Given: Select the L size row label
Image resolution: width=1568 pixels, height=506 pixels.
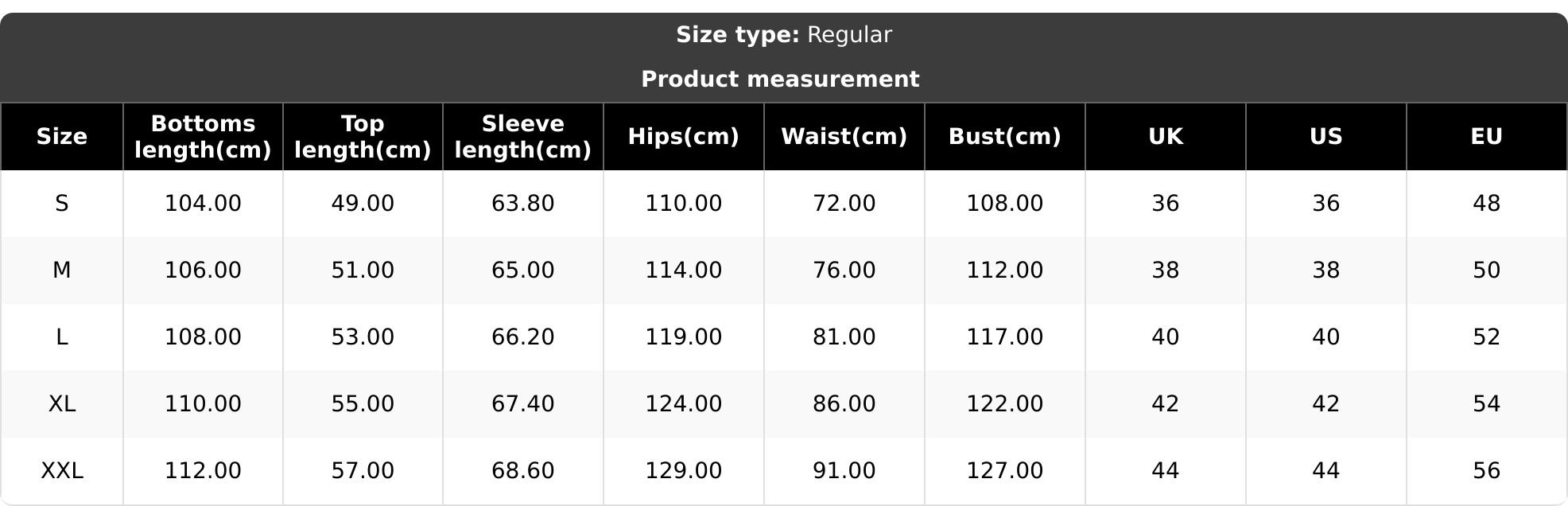Looking at the screenshot, I should pyautogui.click(x=62, y=337).
